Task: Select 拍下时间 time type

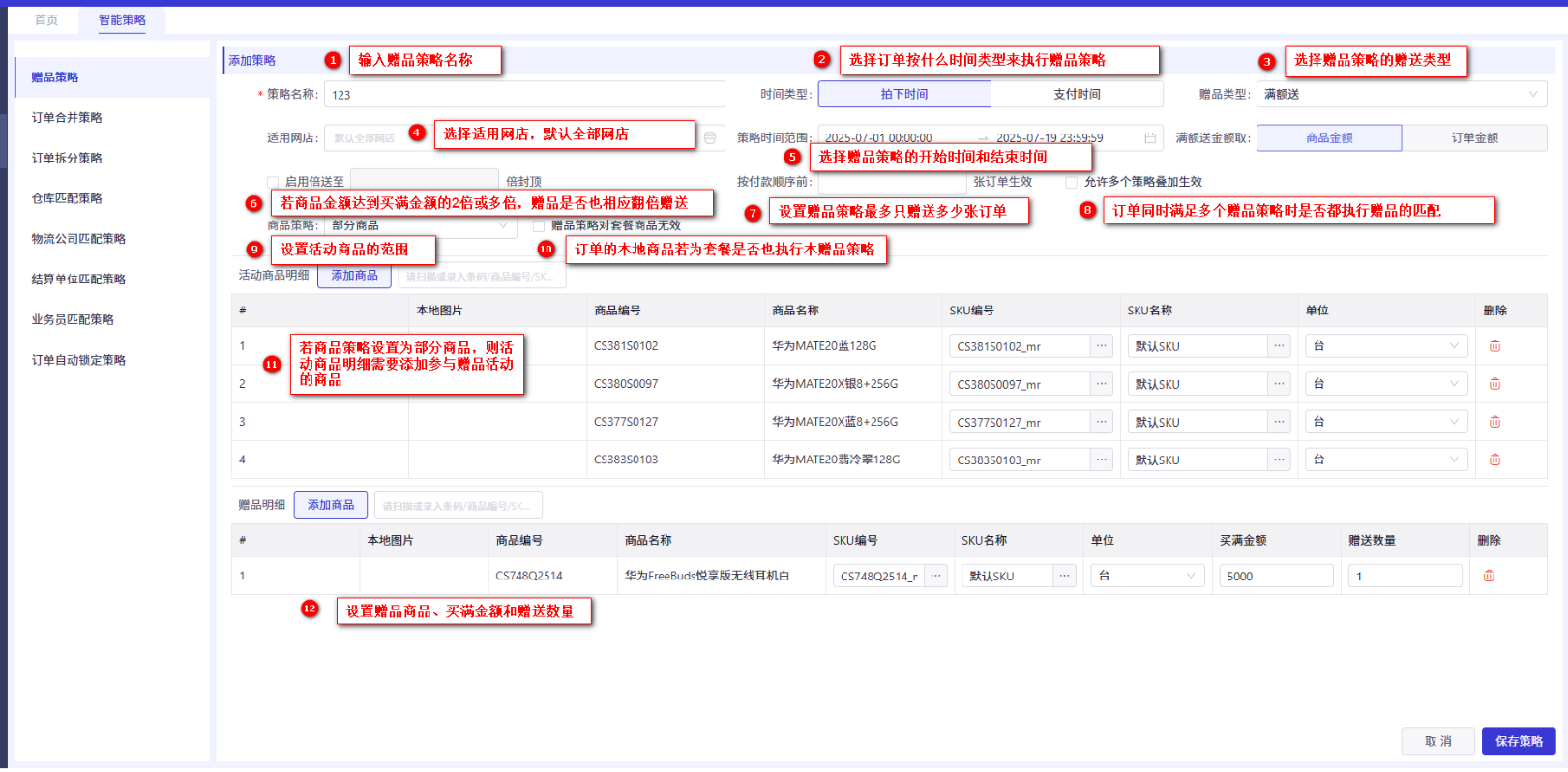Action: 904,94
